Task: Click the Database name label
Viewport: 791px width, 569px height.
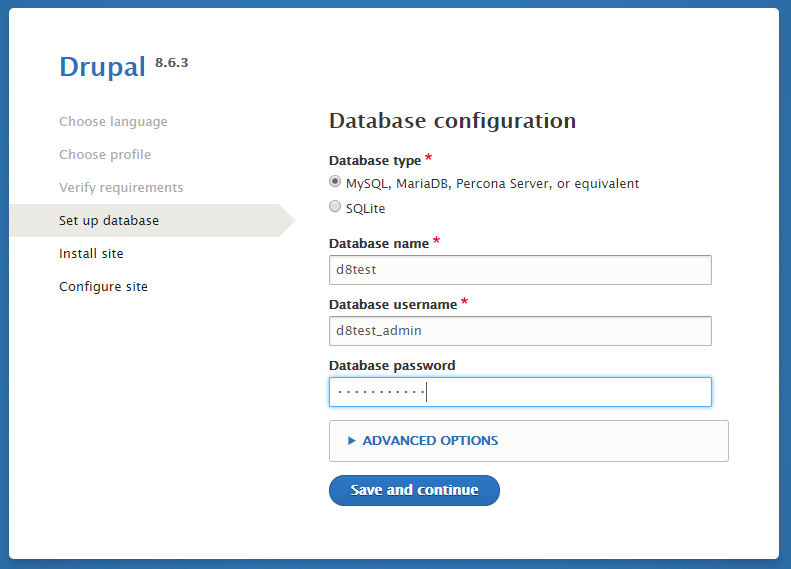Action: tap(379, 244)
